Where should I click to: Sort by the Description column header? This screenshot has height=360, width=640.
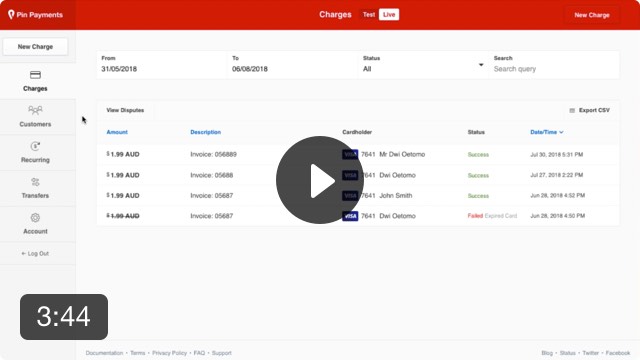[x=205, y=132]
